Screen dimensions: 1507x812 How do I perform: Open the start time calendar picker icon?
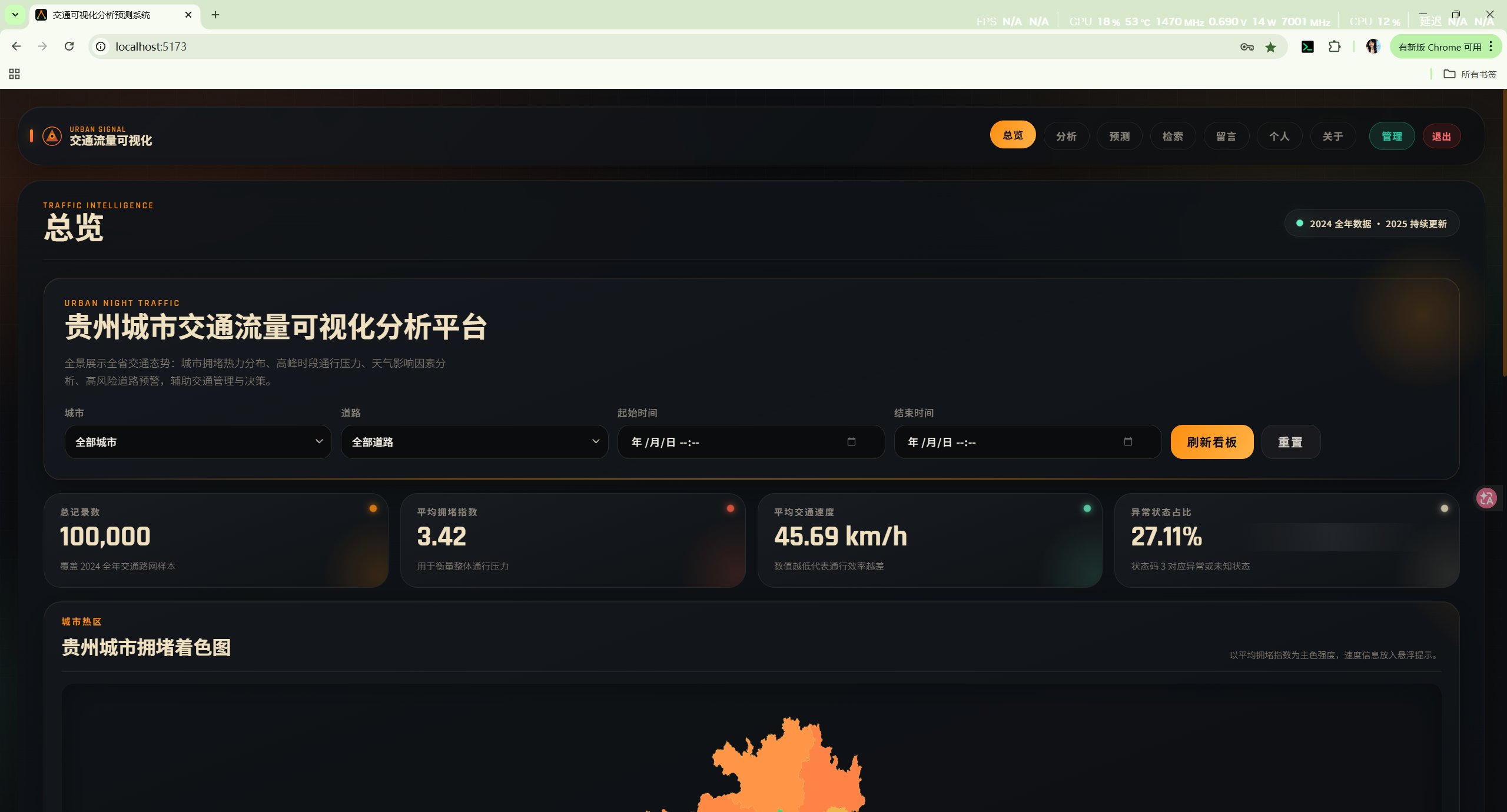tap(851, 441)
